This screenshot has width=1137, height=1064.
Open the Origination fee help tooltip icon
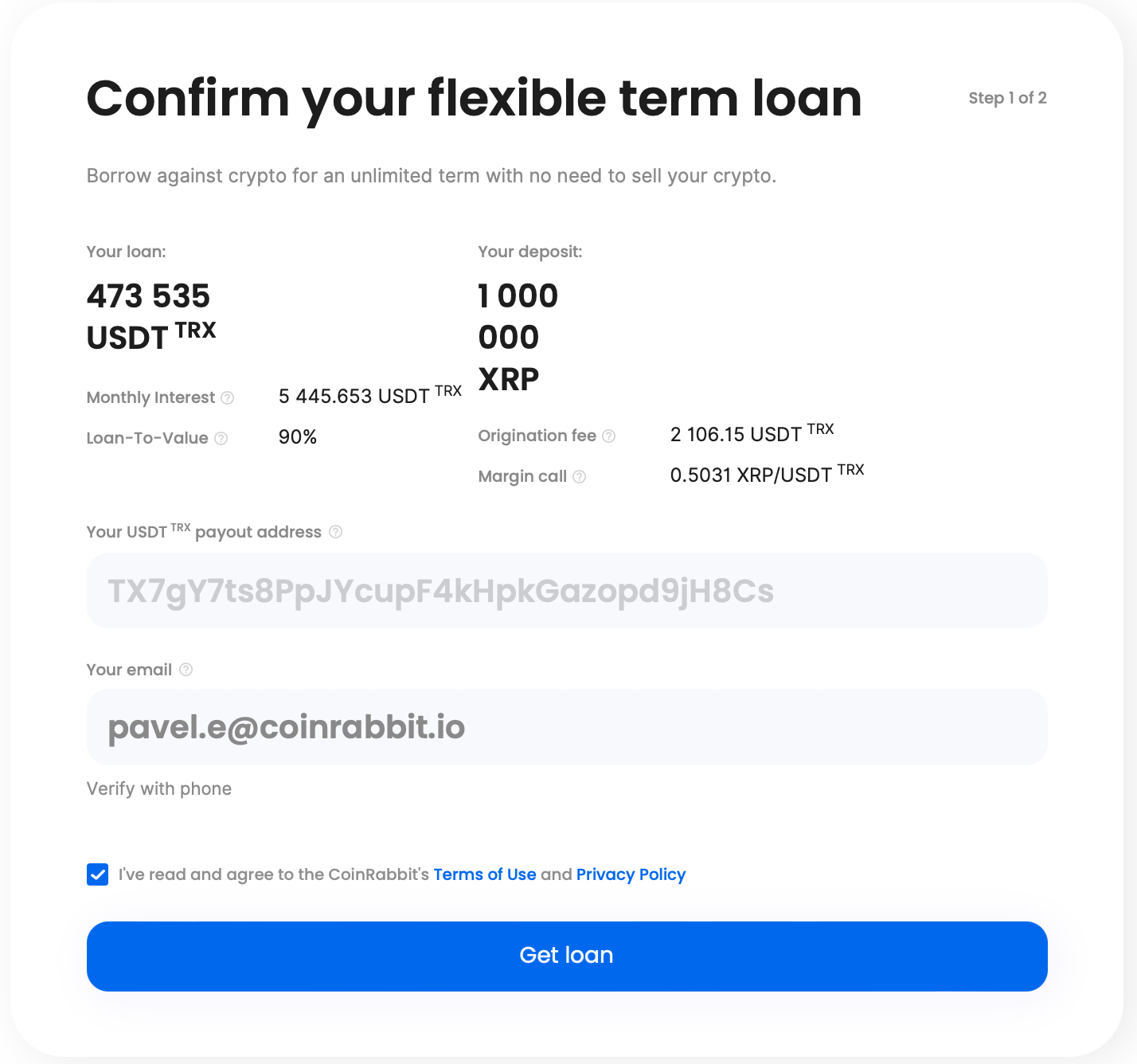(x=609, y=436)
